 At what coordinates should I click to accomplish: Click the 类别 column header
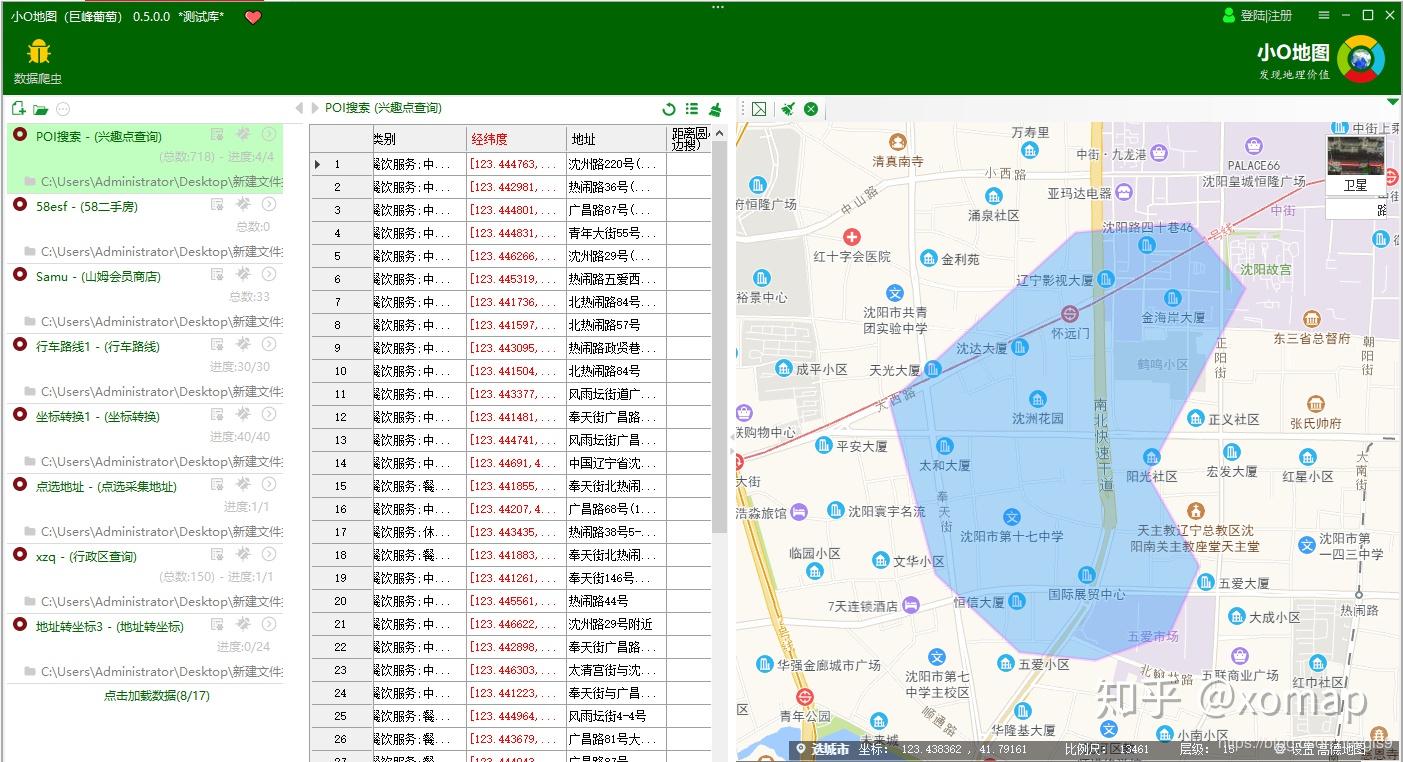click(x=420, y=139)
